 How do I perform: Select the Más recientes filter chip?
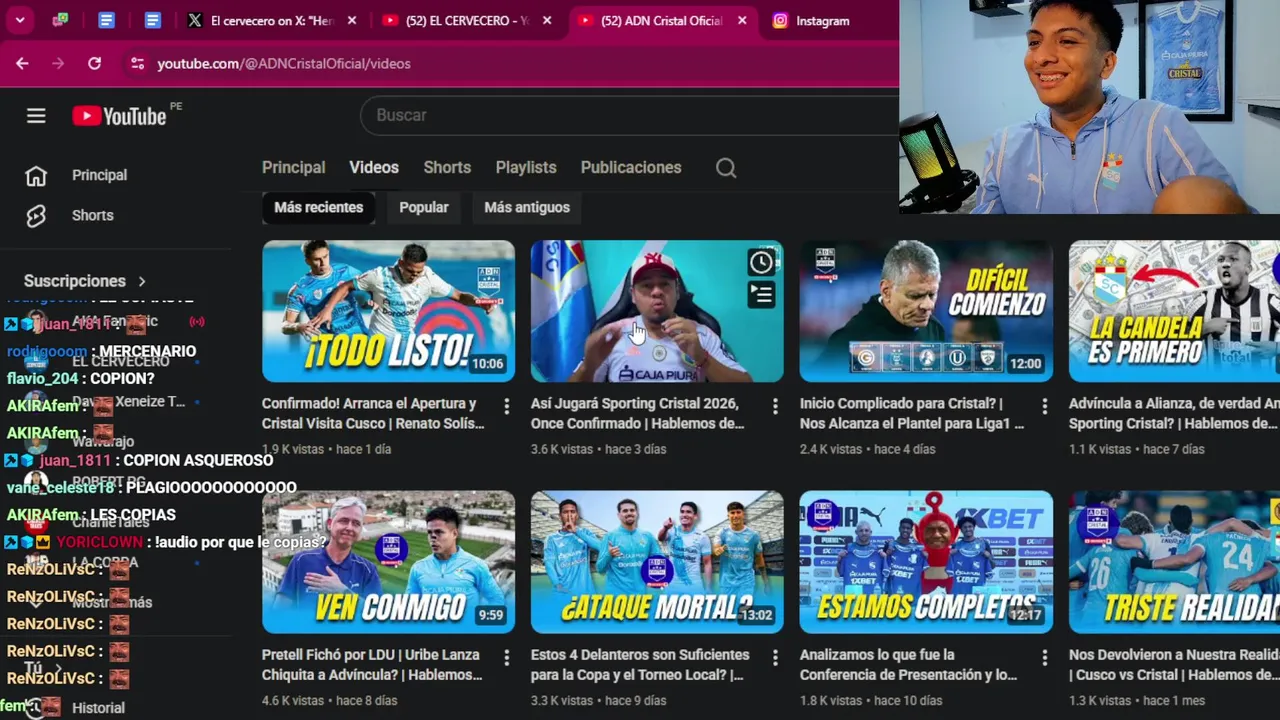point(319,207)
